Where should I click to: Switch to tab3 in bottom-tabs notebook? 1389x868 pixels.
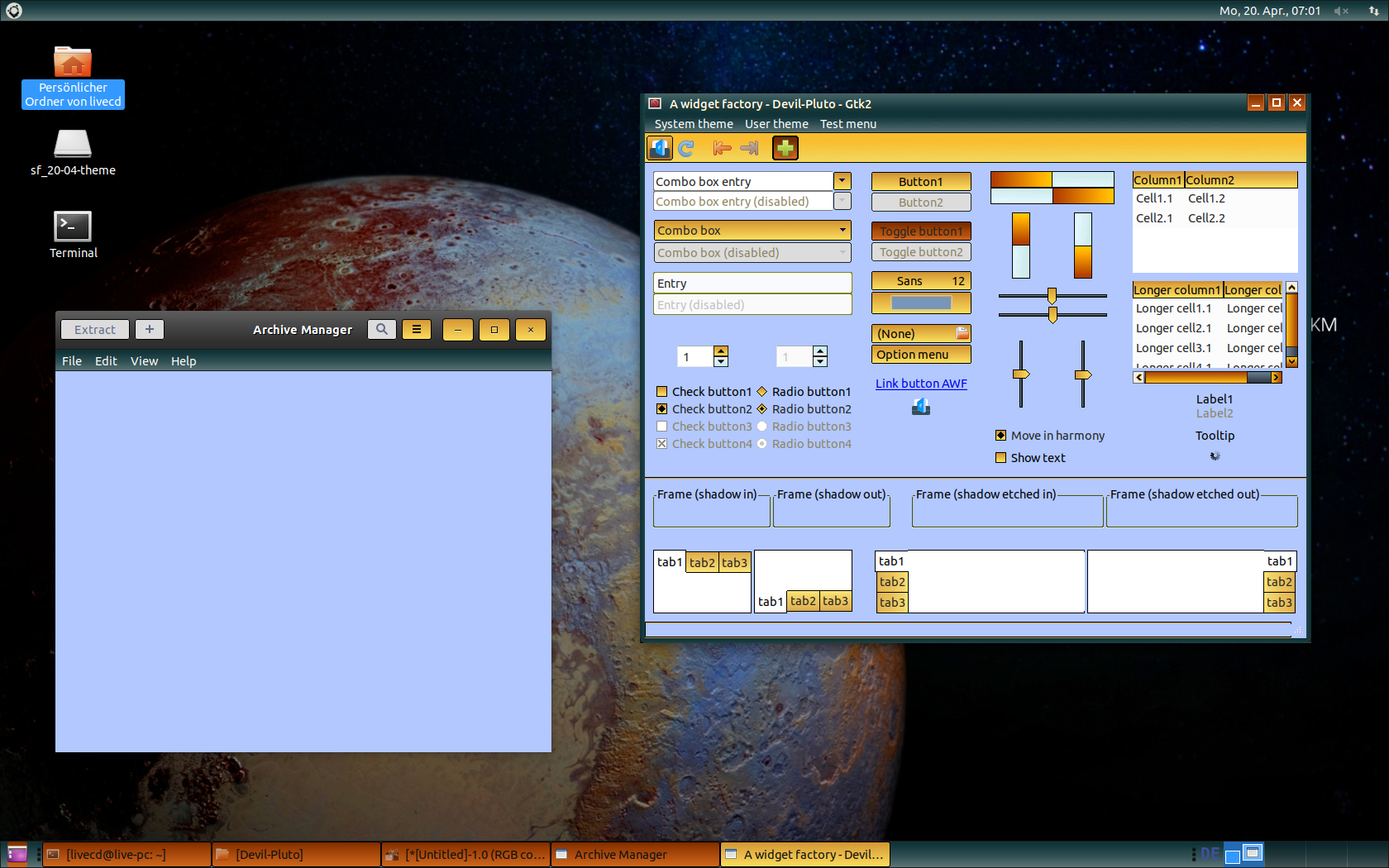pyautogui.click(x=835, y=601)
